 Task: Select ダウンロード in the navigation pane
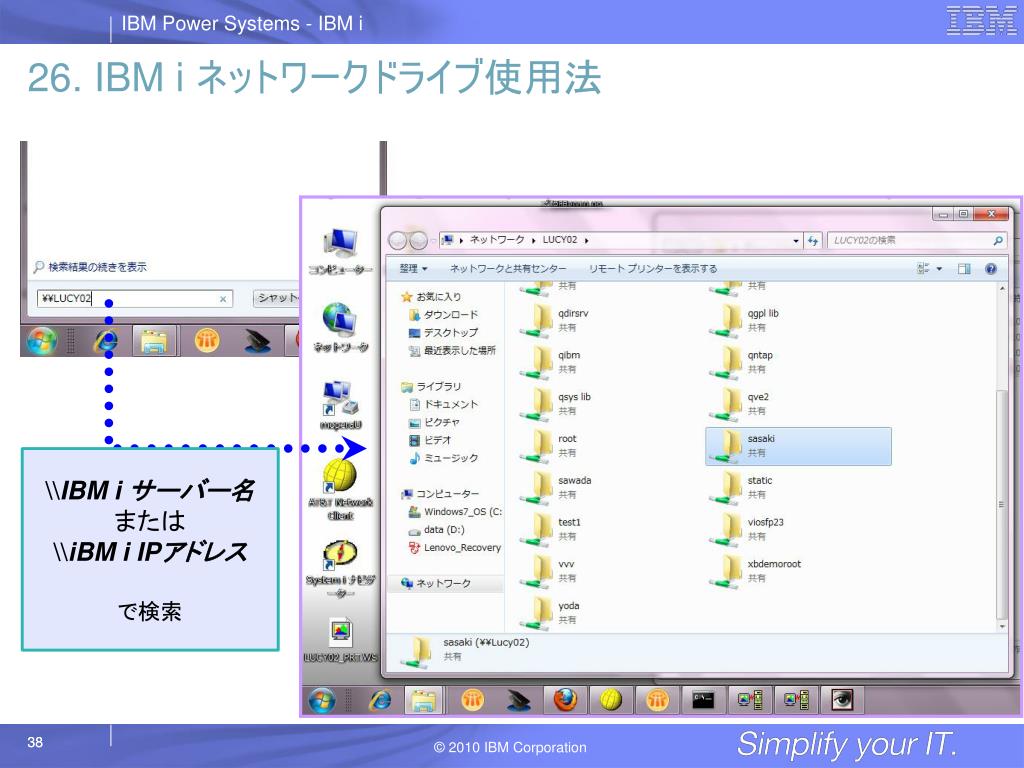click(443, 315)
